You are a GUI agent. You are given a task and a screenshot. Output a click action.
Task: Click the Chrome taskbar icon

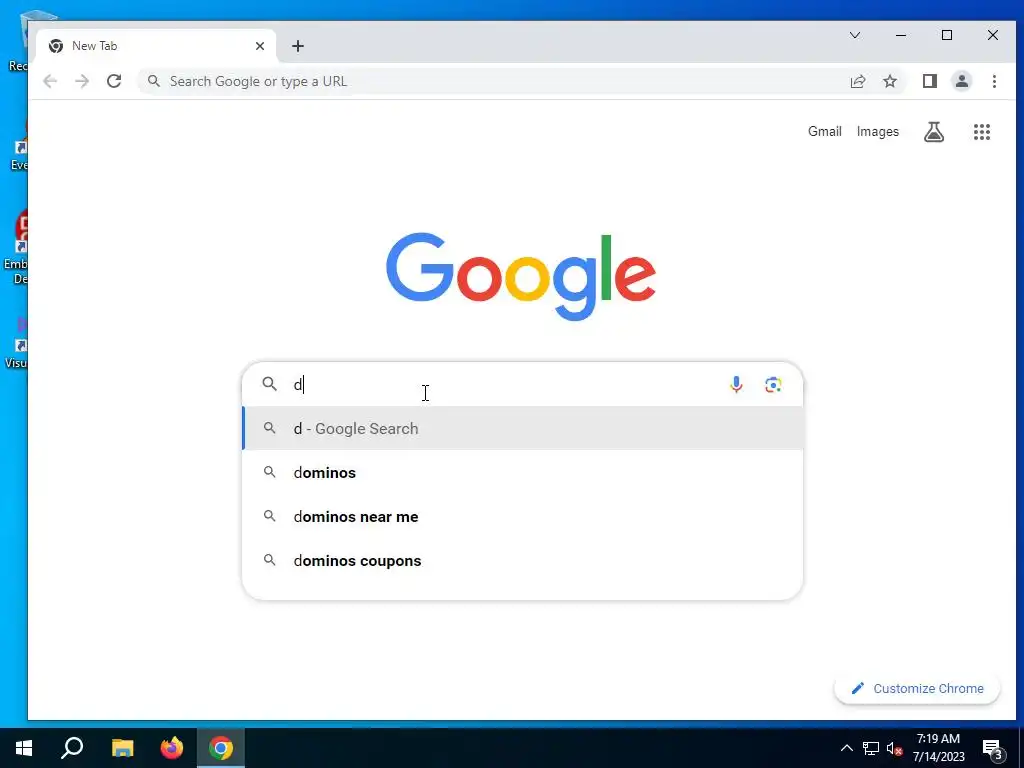(x=221, y=748)
